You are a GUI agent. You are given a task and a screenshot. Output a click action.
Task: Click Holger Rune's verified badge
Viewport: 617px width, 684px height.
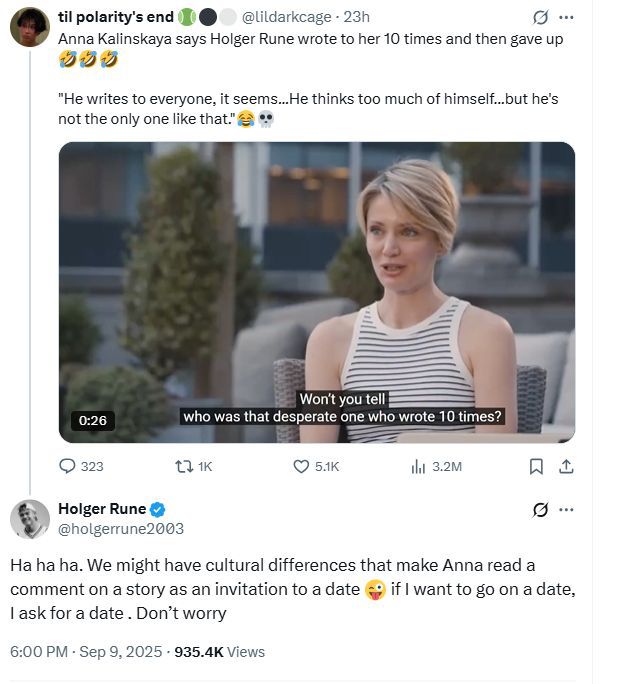click(158, 509)
